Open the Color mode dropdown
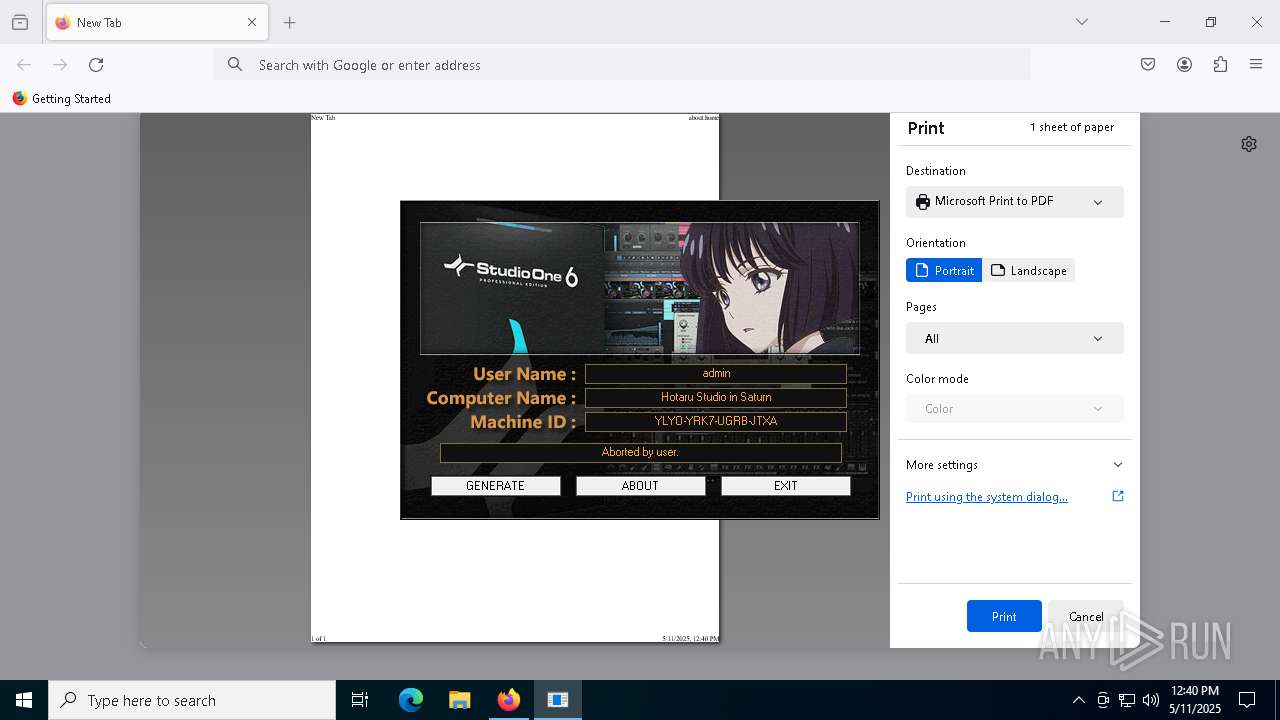This screenshot has height=720, width=1280. pyautogui.click(x=1015, y=409)
